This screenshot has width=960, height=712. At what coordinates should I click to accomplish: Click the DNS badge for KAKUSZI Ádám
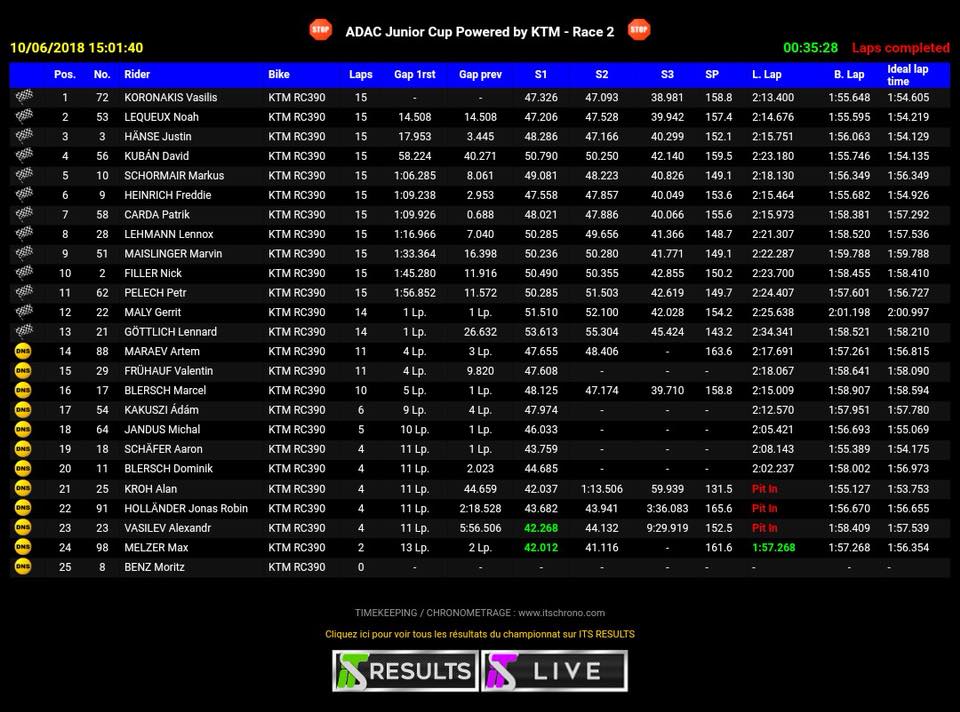(x=23, y=410)
